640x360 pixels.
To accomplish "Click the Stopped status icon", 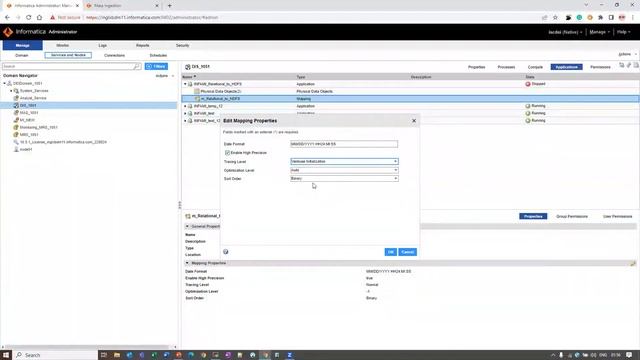I will tap(528, 84).
